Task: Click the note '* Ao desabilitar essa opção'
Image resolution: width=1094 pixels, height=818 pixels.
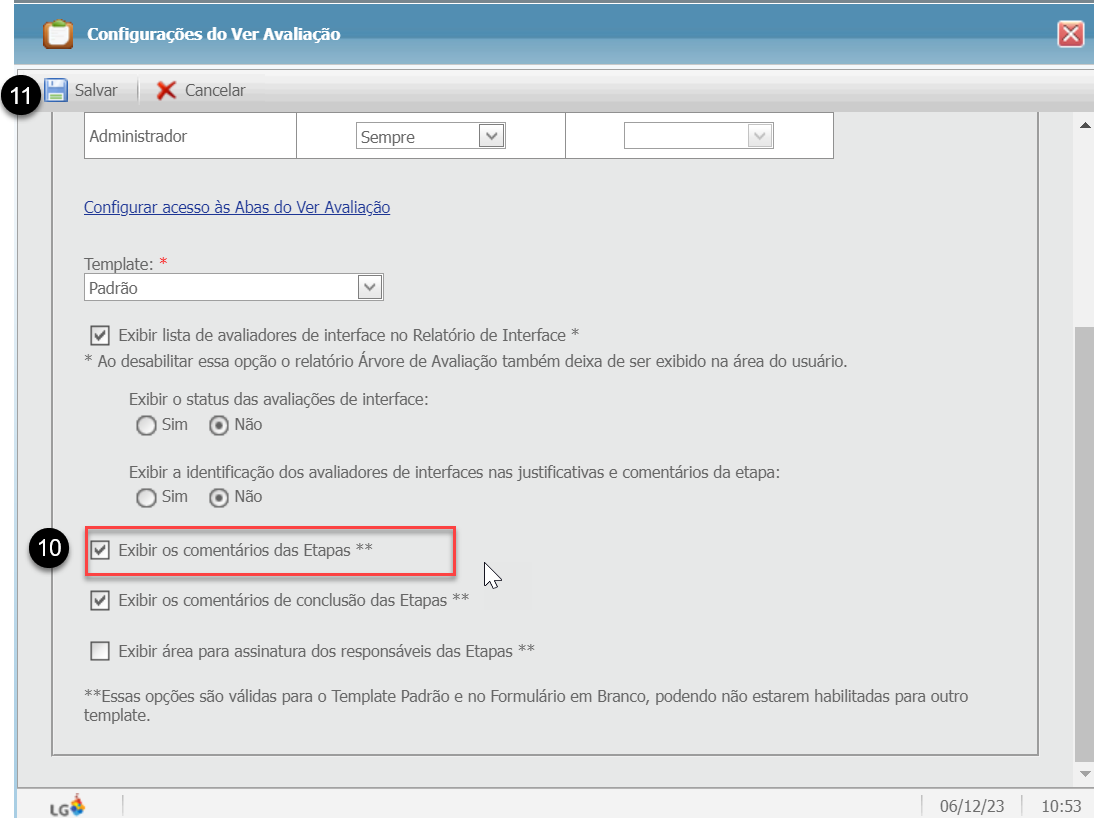Action: click(465, 362)
